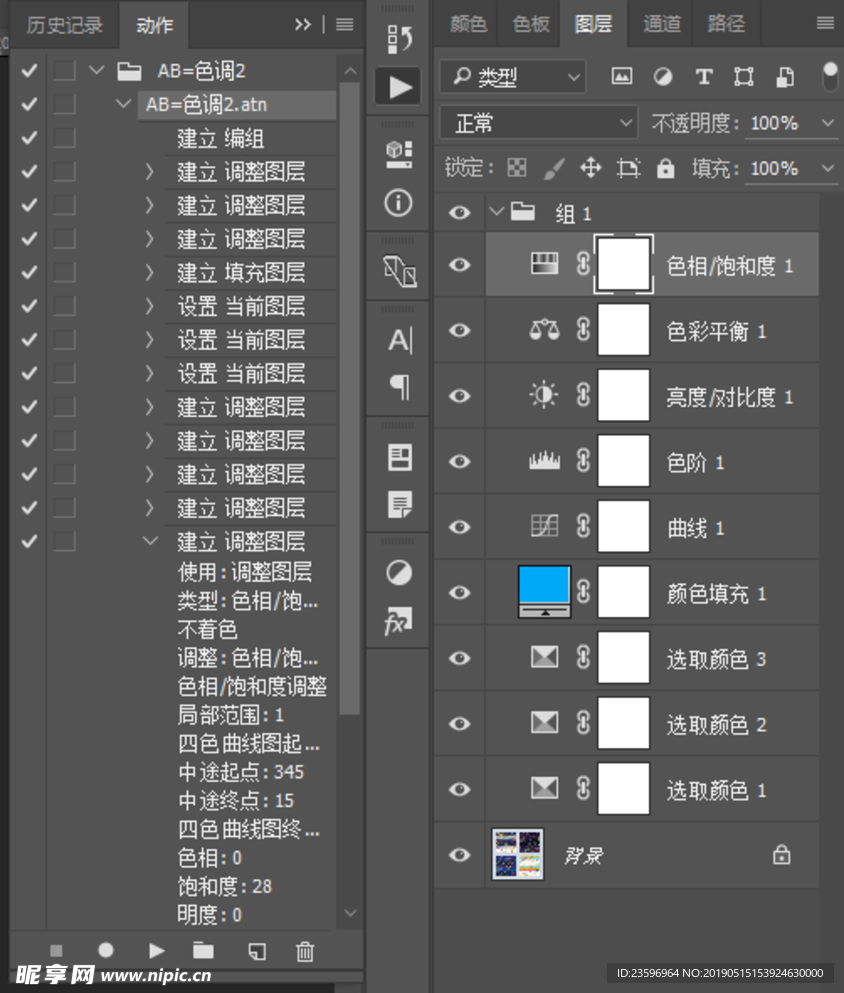
Task: Open the Layers panel menu
Action: [x=827, y=24]
